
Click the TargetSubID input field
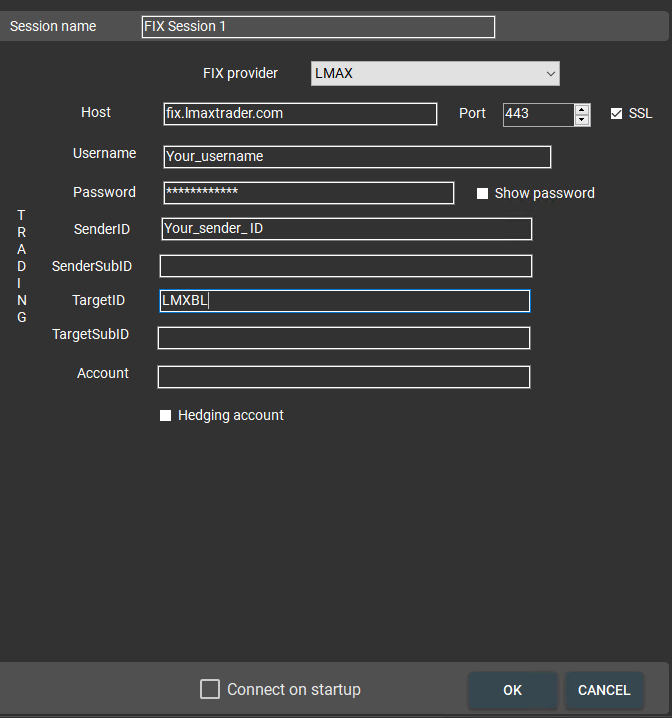click(x=344, y=338)
